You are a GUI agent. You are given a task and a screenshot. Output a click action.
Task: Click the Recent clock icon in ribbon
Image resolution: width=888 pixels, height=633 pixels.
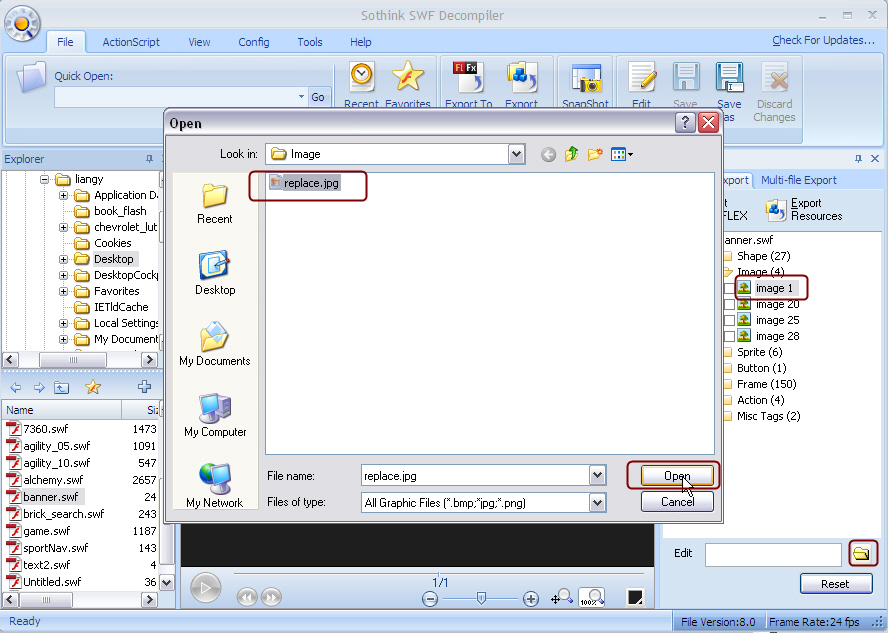(361, 80)
